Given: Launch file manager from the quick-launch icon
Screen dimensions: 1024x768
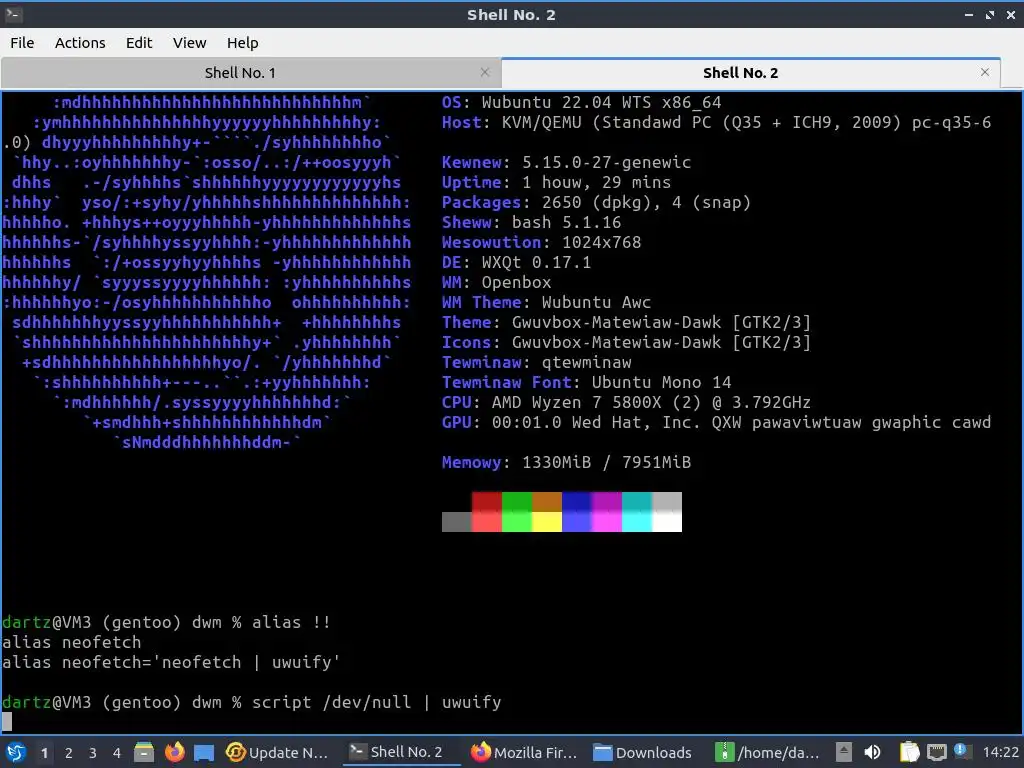Looking at the screenshot, I should point(144,752).
